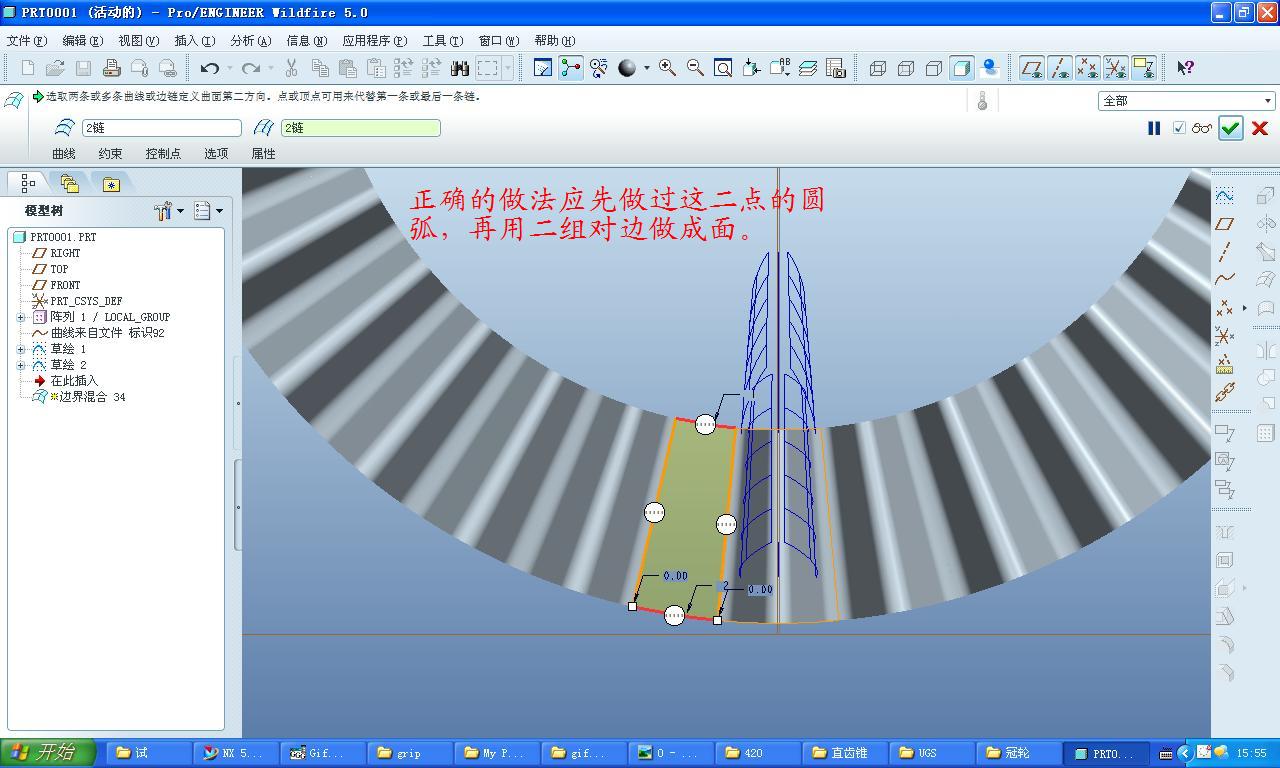The image size is (1280, 768).
Task: Accept the feature with green checkmark
Action: tap(1230, 128)
